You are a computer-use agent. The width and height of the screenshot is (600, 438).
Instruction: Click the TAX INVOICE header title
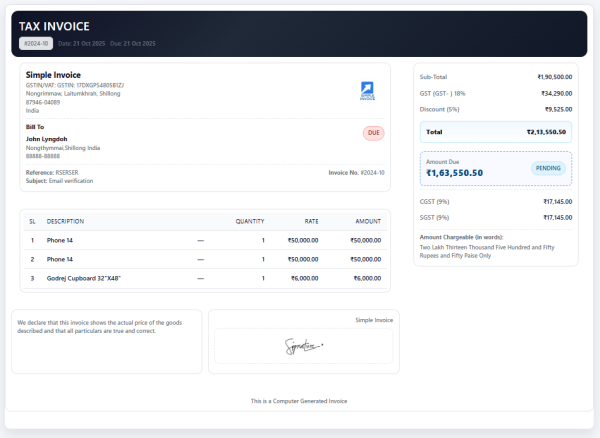pyautogui.click(x=54, y=26)
